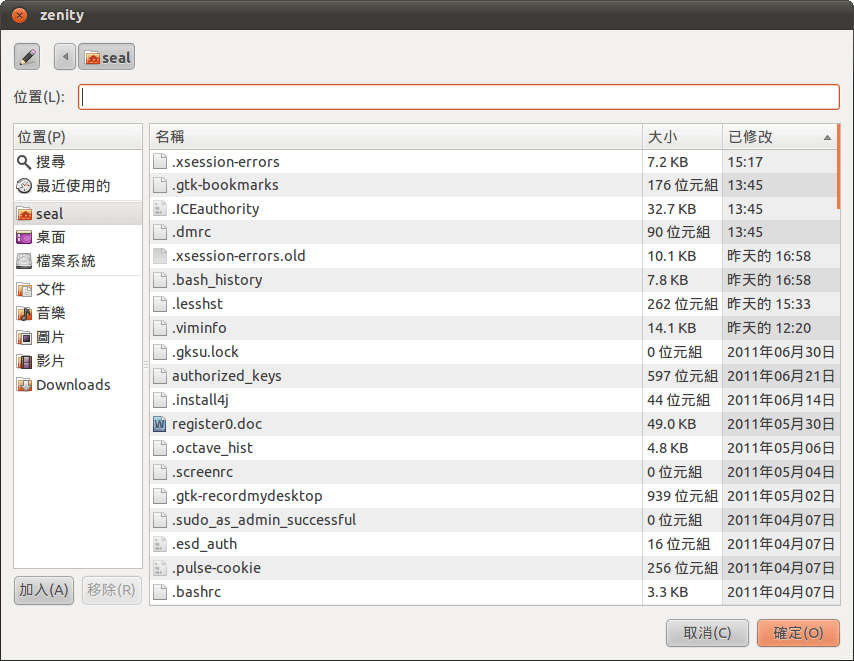Screen dimensions: 854x661
Task: Select seal home folder in sidebar
Action: tap(49, 213)
